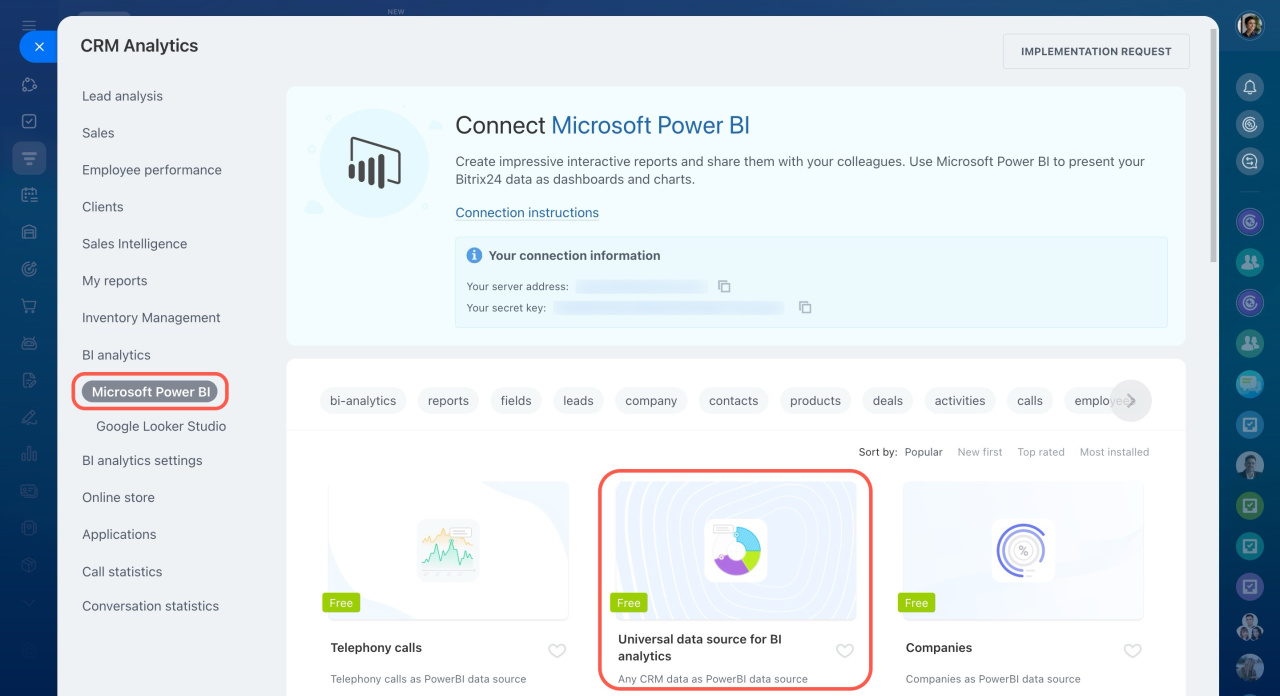Copy the secret key with copy icon
Viewport: 1280px width, 696px height.
(x=804, y=308)
